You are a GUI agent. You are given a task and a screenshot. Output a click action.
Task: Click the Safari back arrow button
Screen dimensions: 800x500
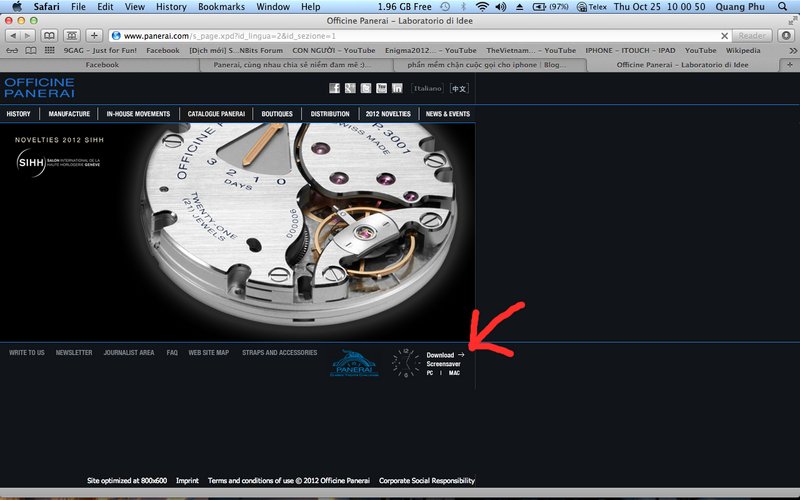click(13, 35)
